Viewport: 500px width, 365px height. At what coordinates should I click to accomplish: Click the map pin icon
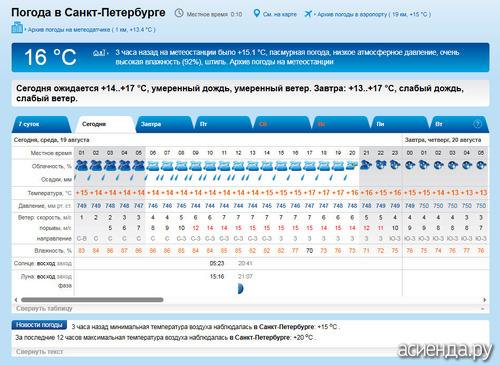(256, 14)
